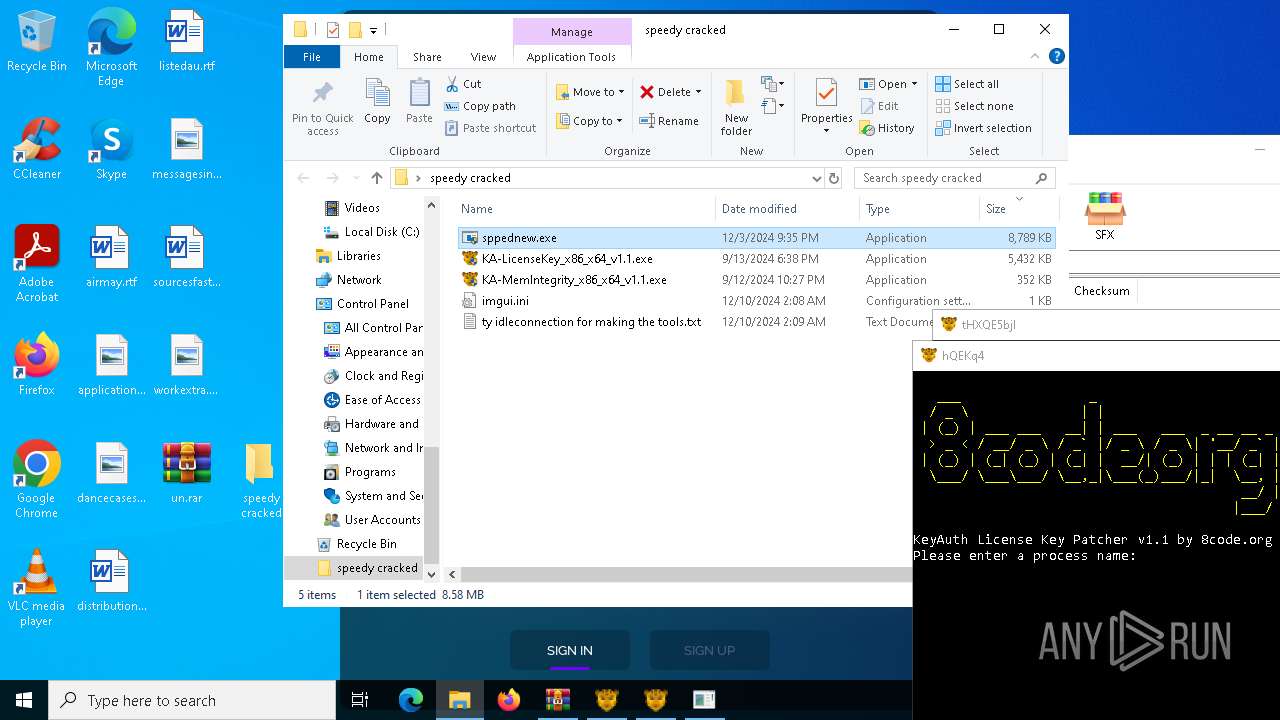Open the Properties ribbon button

(826, 107)
